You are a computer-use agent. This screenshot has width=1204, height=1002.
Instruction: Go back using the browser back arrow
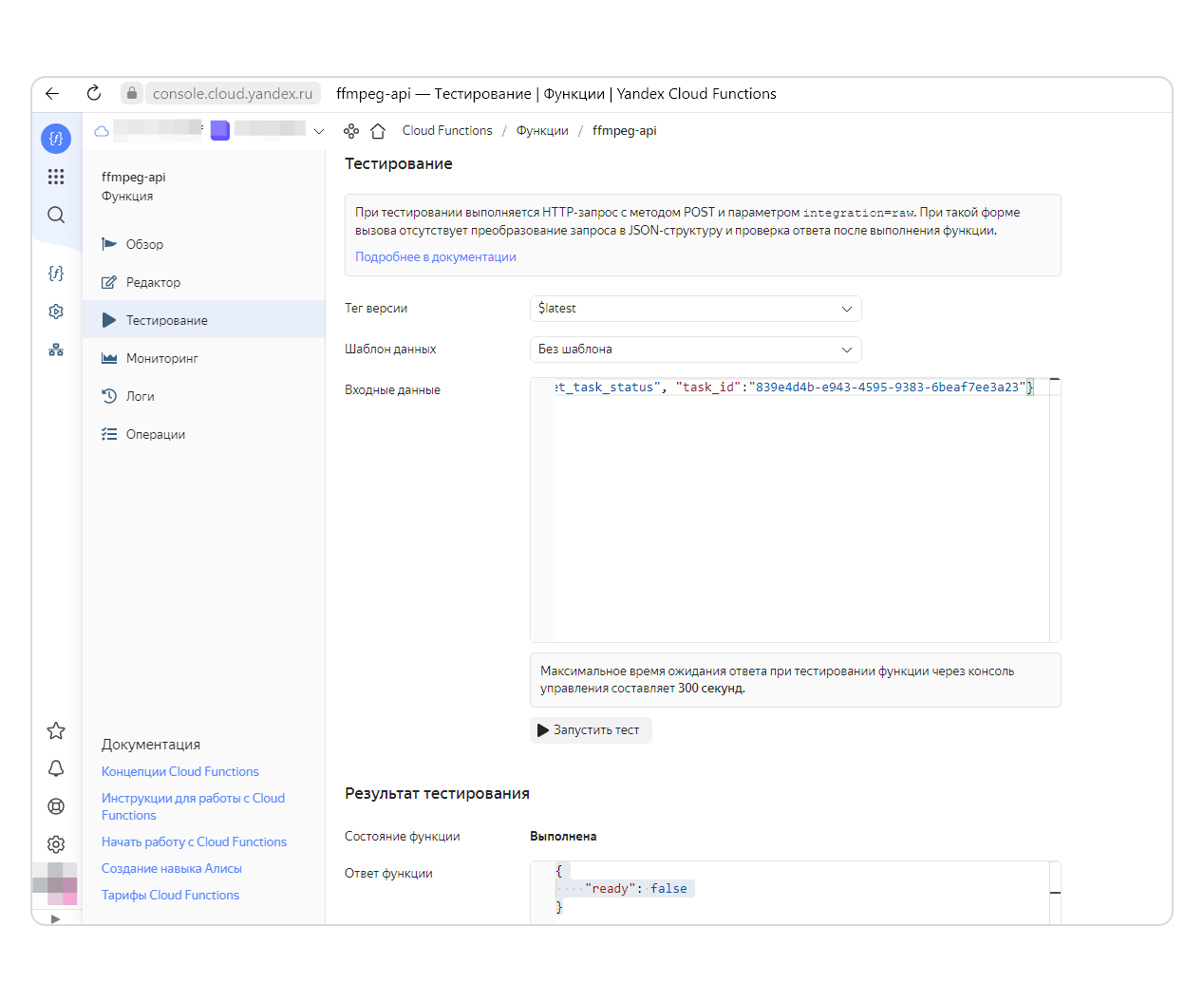[52, 93]
